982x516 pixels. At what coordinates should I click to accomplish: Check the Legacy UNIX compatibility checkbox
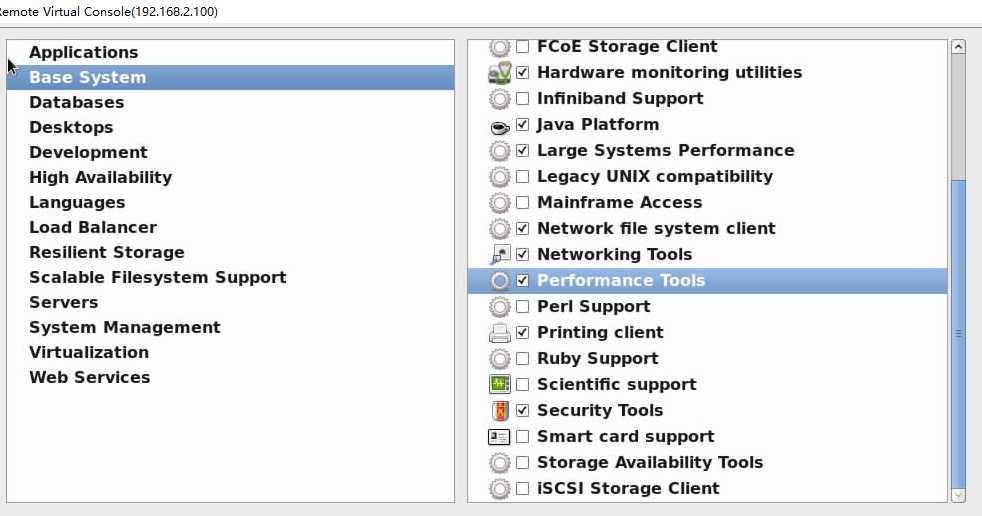522,177
